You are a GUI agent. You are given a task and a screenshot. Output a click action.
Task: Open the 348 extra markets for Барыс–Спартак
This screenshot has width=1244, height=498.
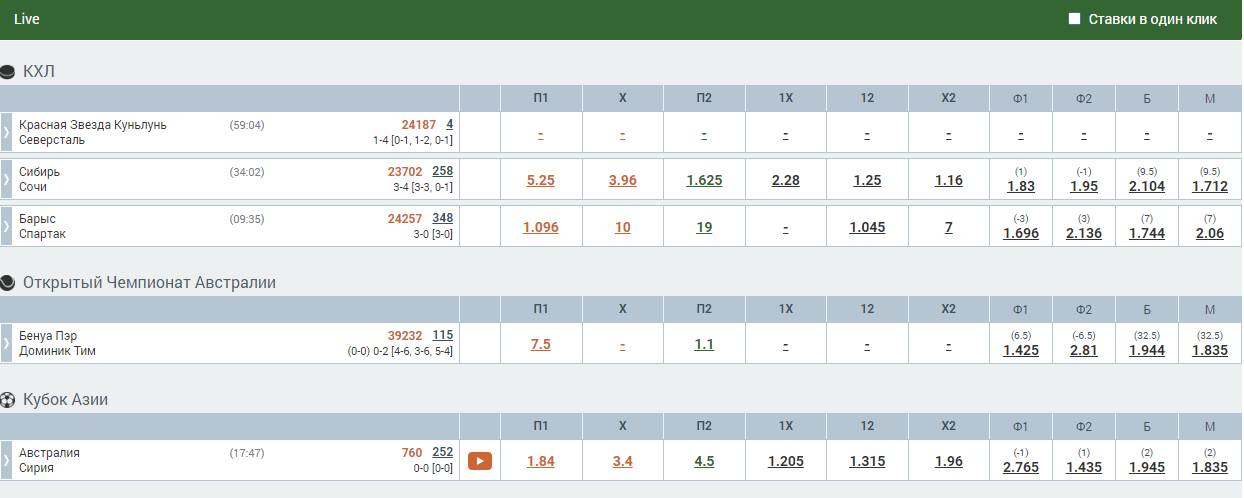442,218
